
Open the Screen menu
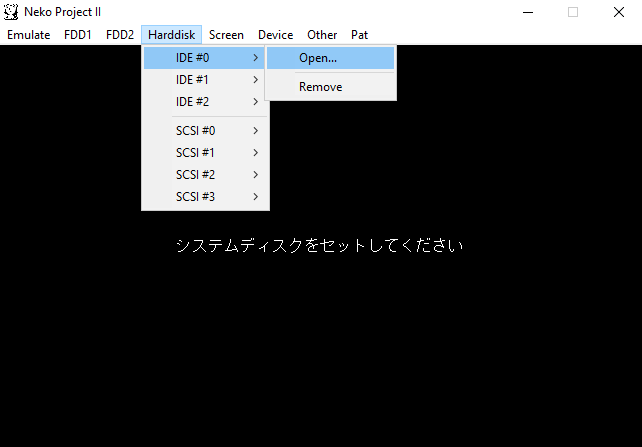point(226,35)
